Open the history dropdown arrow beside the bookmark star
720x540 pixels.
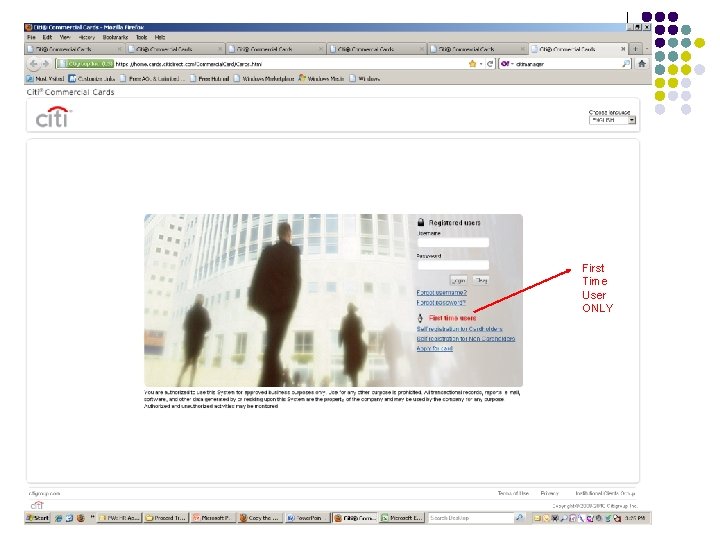point(481,64)
